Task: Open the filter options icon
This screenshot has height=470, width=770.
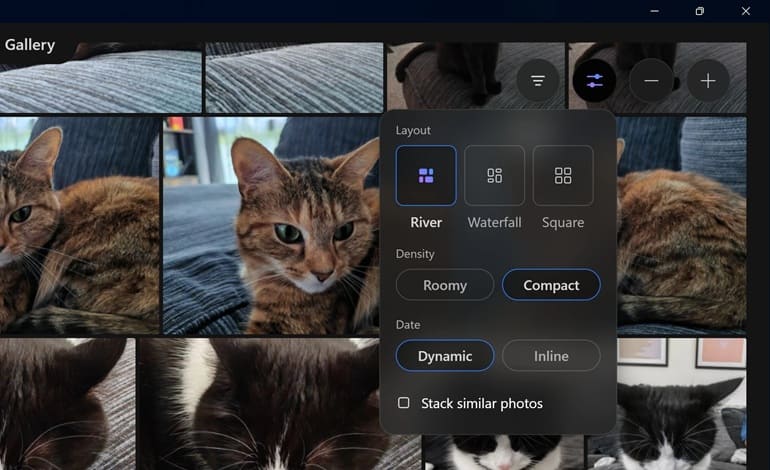Action: point(538,81)
